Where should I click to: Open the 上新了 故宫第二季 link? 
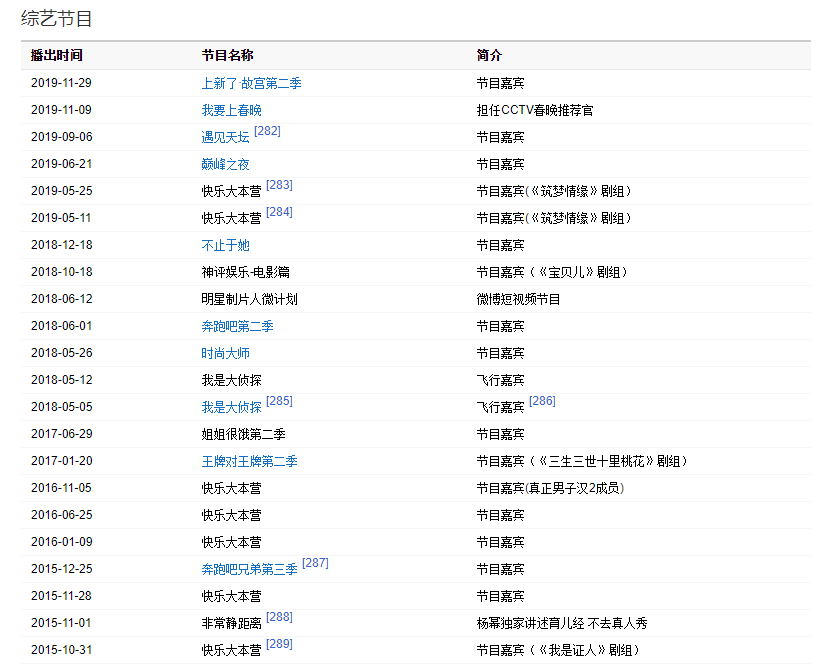click(251, 83)
